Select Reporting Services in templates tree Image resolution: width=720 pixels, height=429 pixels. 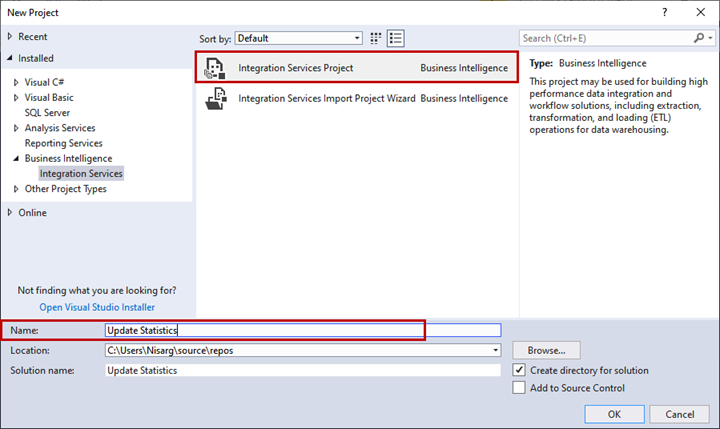click(x=63, y=143)
